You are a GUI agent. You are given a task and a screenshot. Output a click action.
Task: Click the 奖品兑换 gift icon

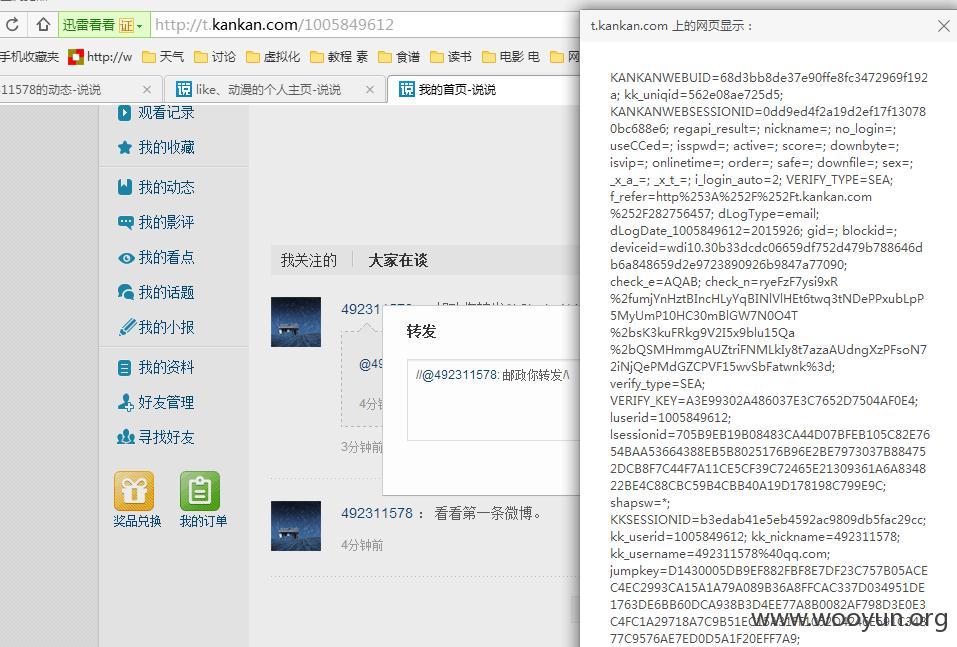[x=134, y=491]
